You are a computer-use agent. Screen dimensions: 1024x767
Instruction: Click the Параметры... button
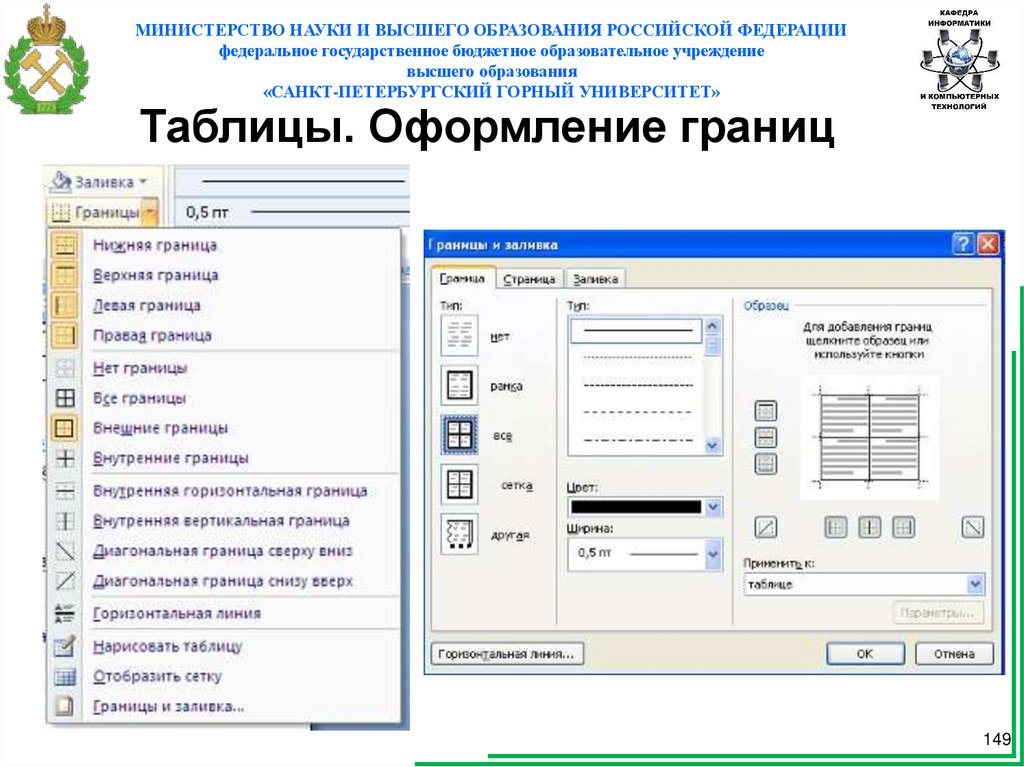[938, 614]
